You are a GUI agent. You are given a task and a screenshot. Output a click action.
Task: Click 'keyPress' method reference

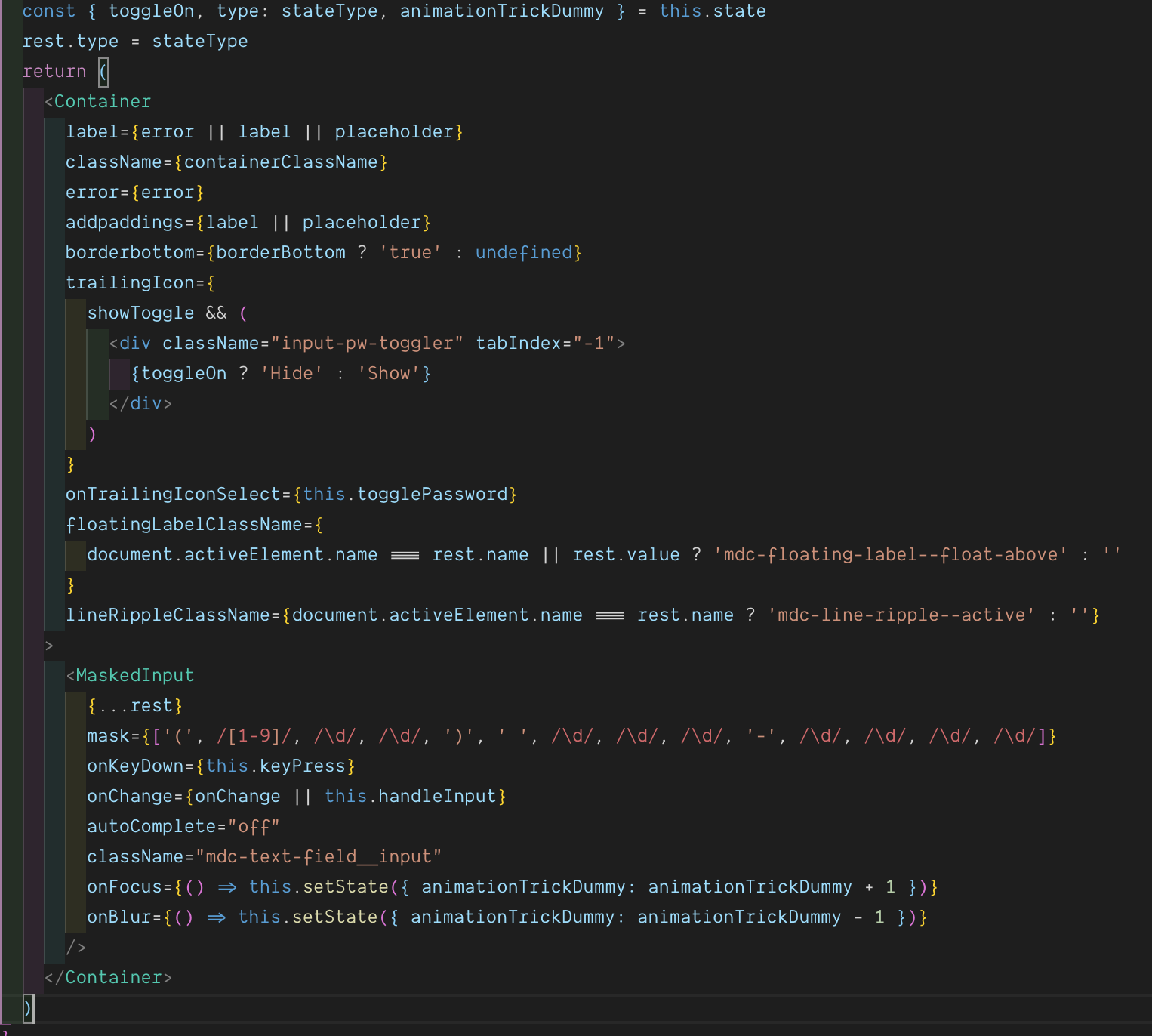click(303, 766)
